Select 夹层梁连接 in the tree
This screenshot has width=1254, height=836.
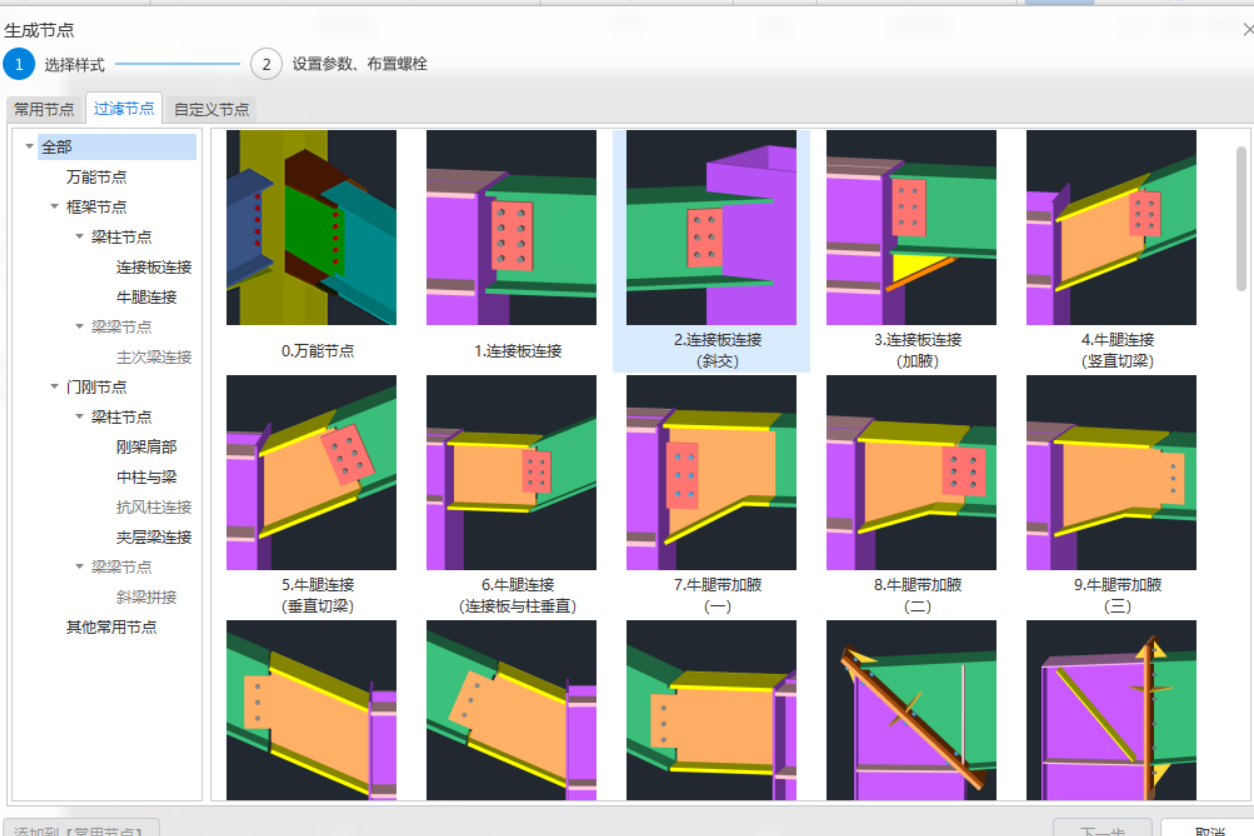click(154, 537)
